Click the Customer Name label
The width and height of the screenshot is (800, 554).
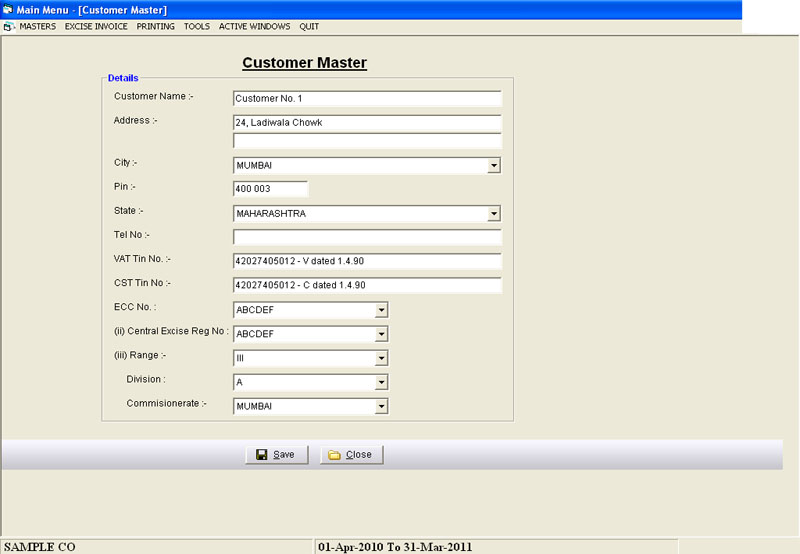[x=154, y=96]
